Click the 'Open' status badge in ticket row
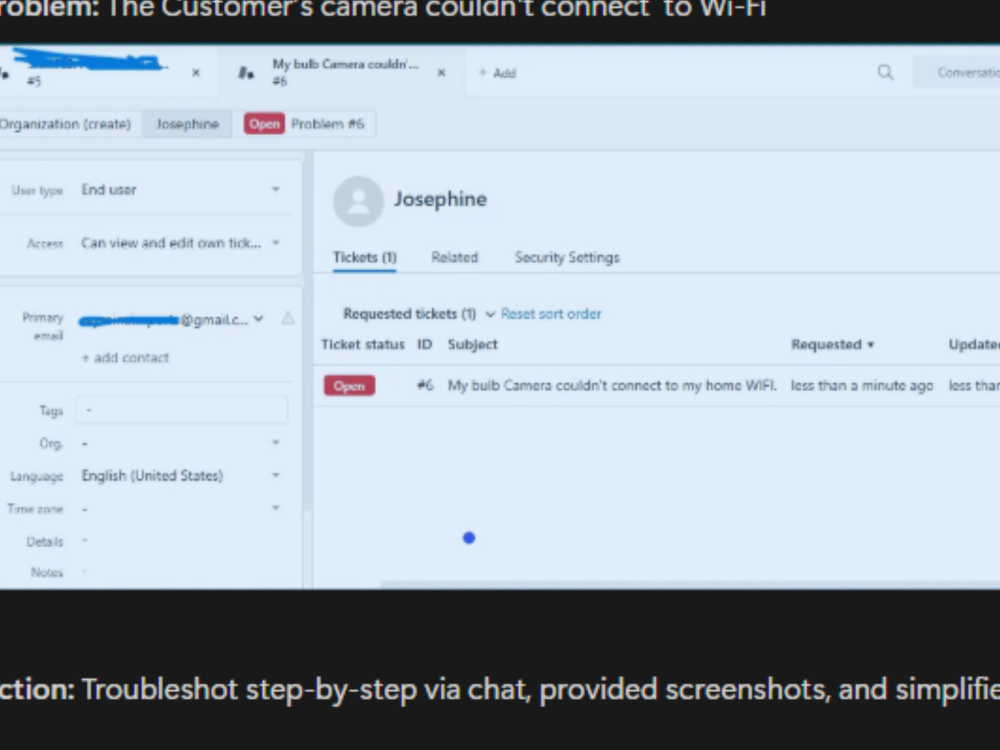The height and width of the screenshot is (750, 1000). (349, 386)
